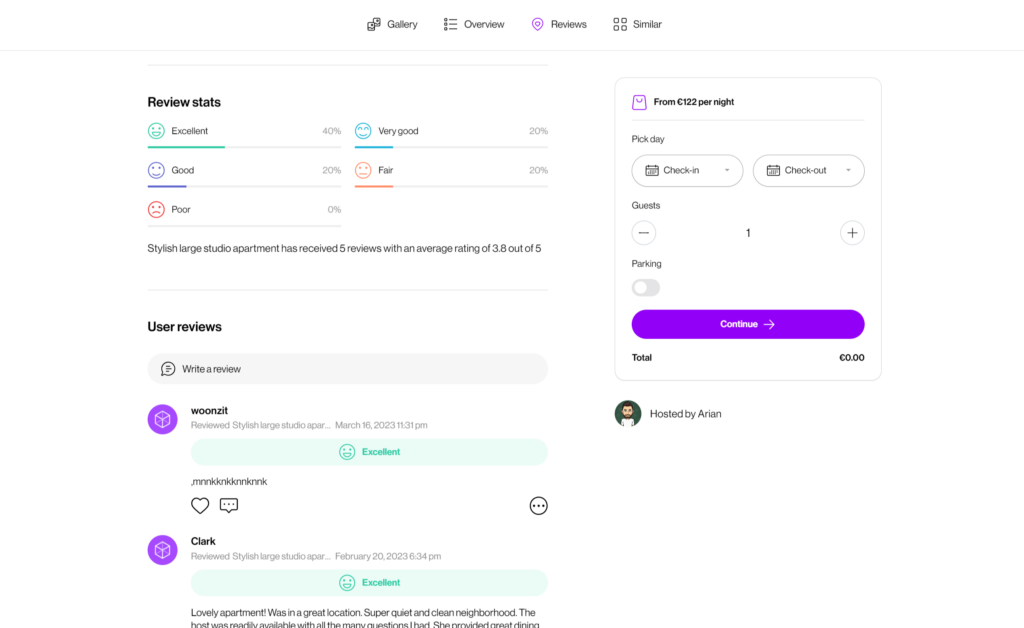Open the three-dots menu on woonzit's review

pyautogui.click(x=538, y=506)
